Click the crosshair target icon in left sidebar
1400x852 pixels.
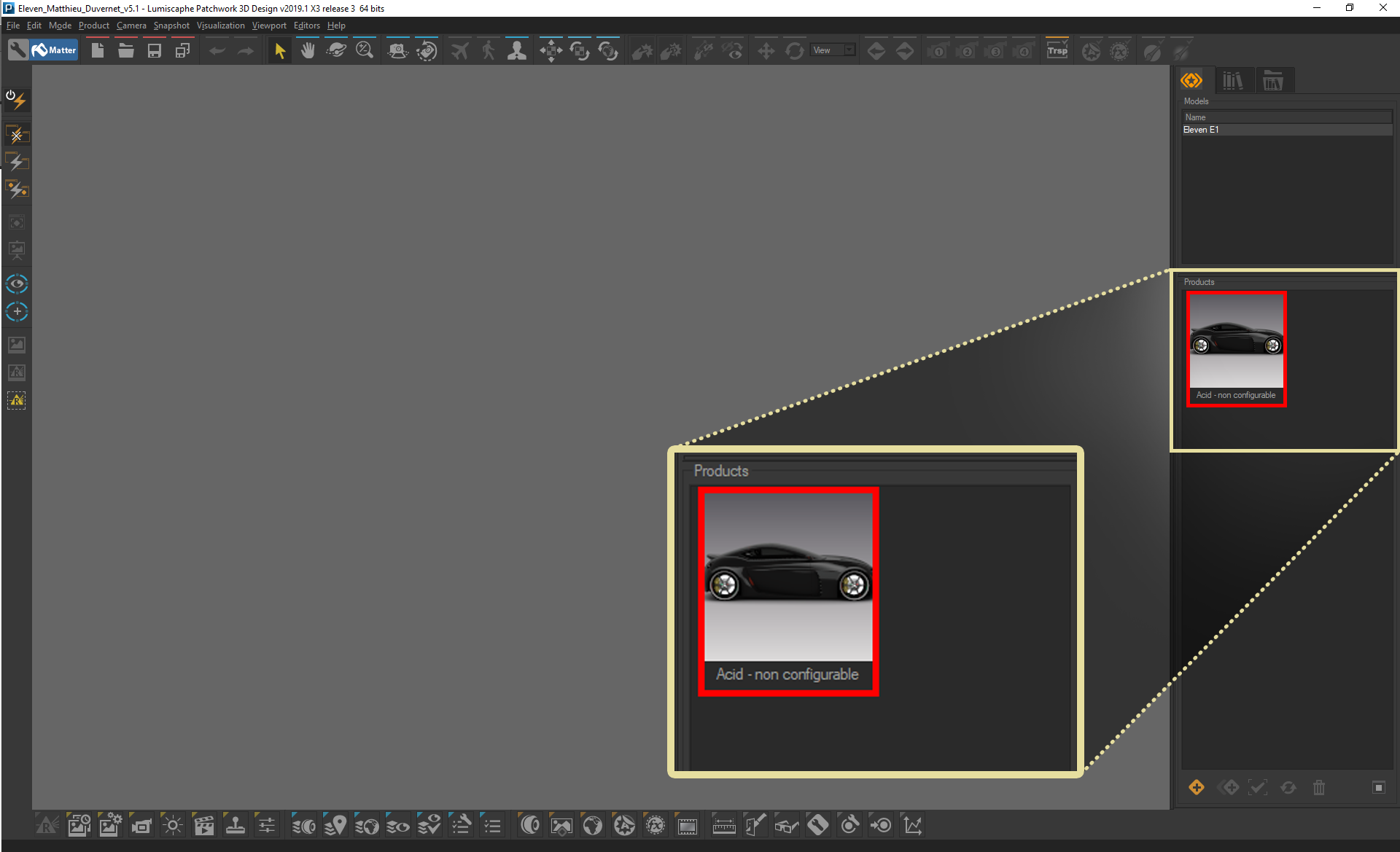(x=17, y=312)
